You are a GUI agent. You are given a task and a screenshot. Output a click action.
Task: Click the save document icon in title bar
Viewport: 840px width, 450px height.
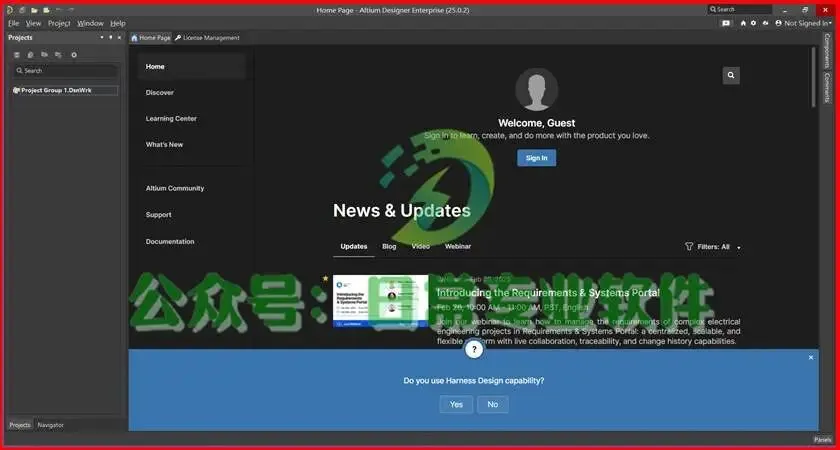click(x=22, y=10)
